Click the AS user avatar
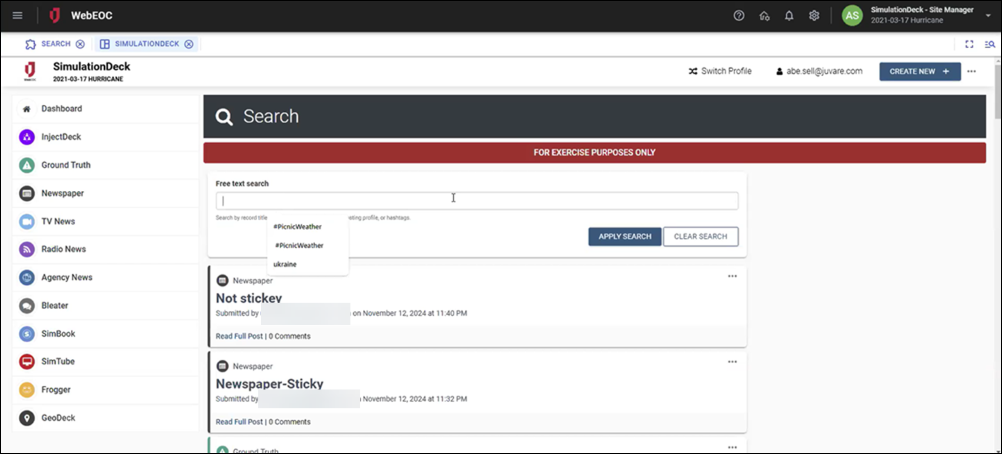 pos(852,15)
